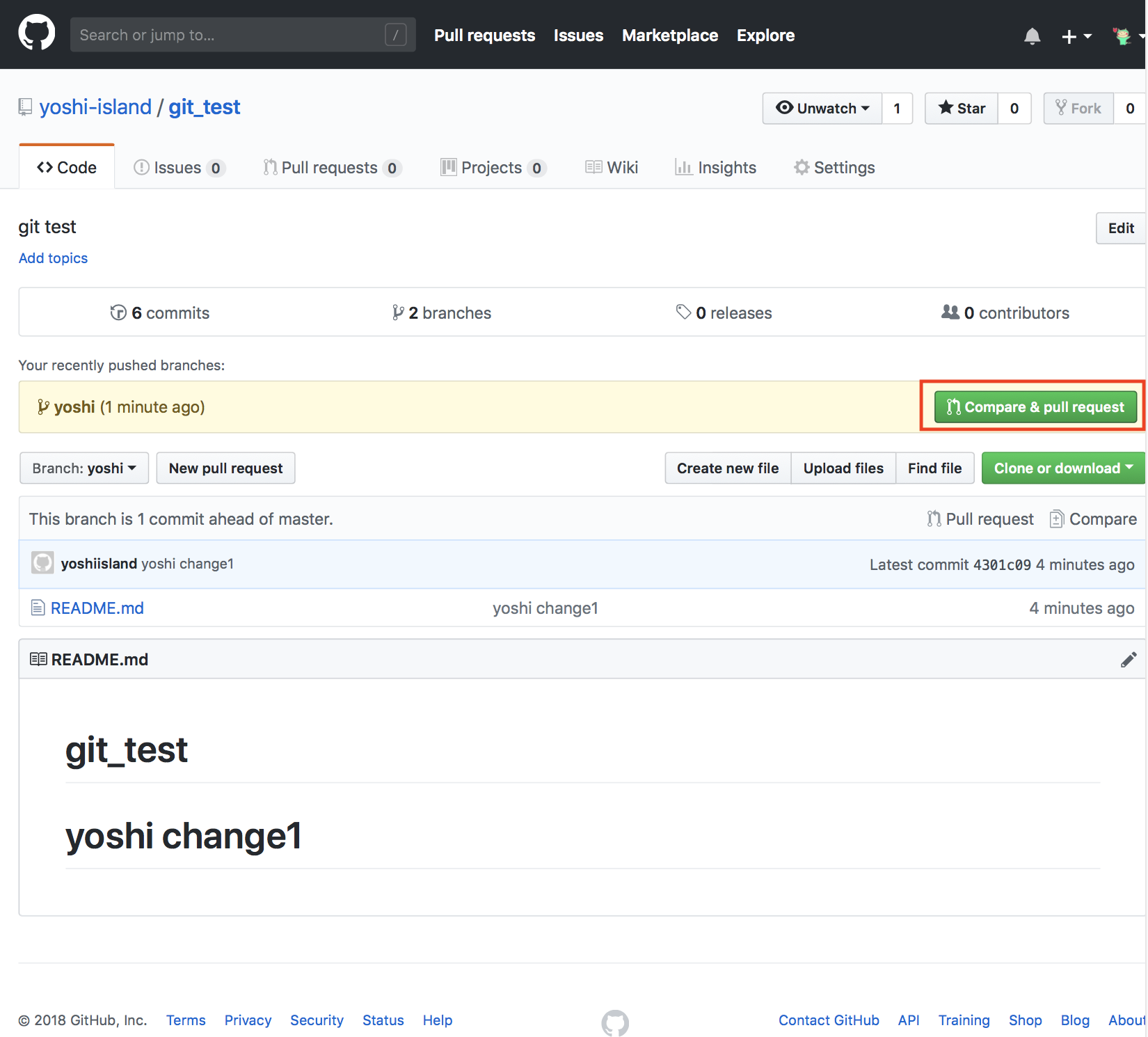Click New pull request button
The image size is (1148, 1037).
(x=225, y=468)
